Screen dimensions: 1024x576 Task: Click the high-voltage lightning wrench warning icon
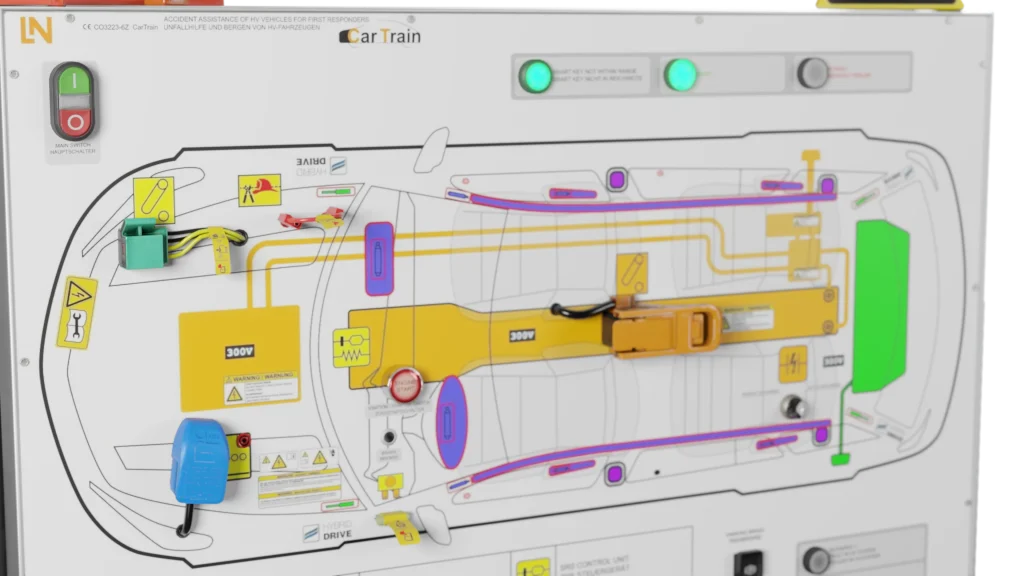[77, 312]
